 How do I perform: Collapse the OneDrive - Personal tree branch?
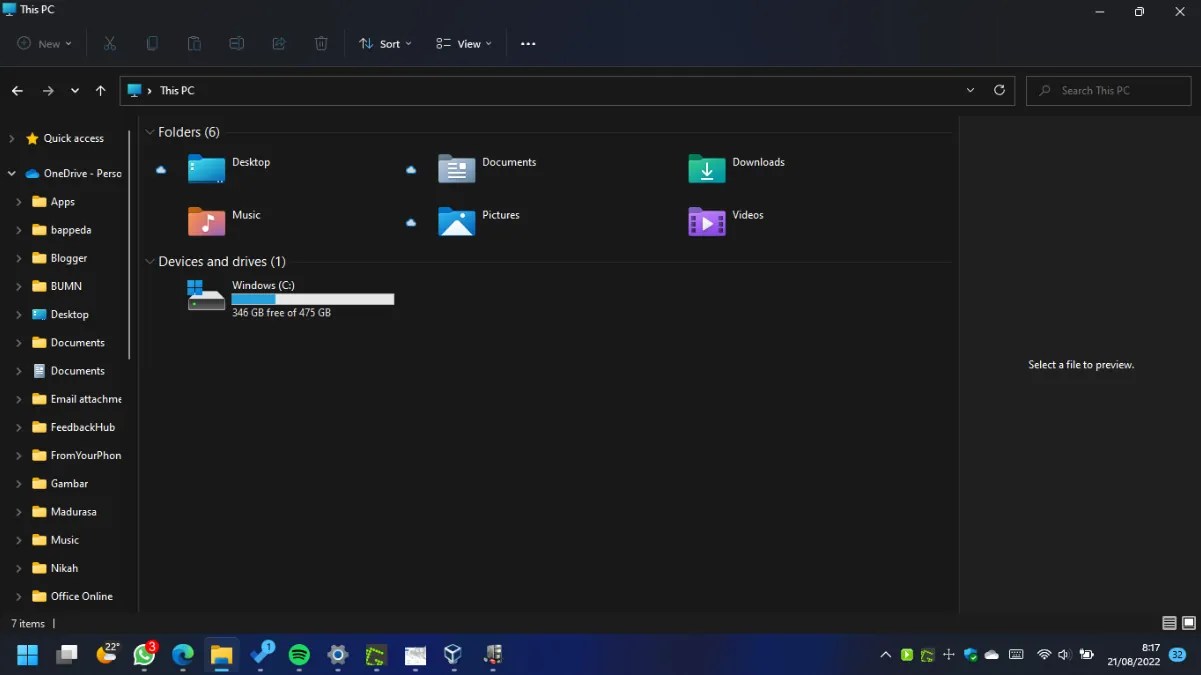pyautogui.click(x=10, y=172)
